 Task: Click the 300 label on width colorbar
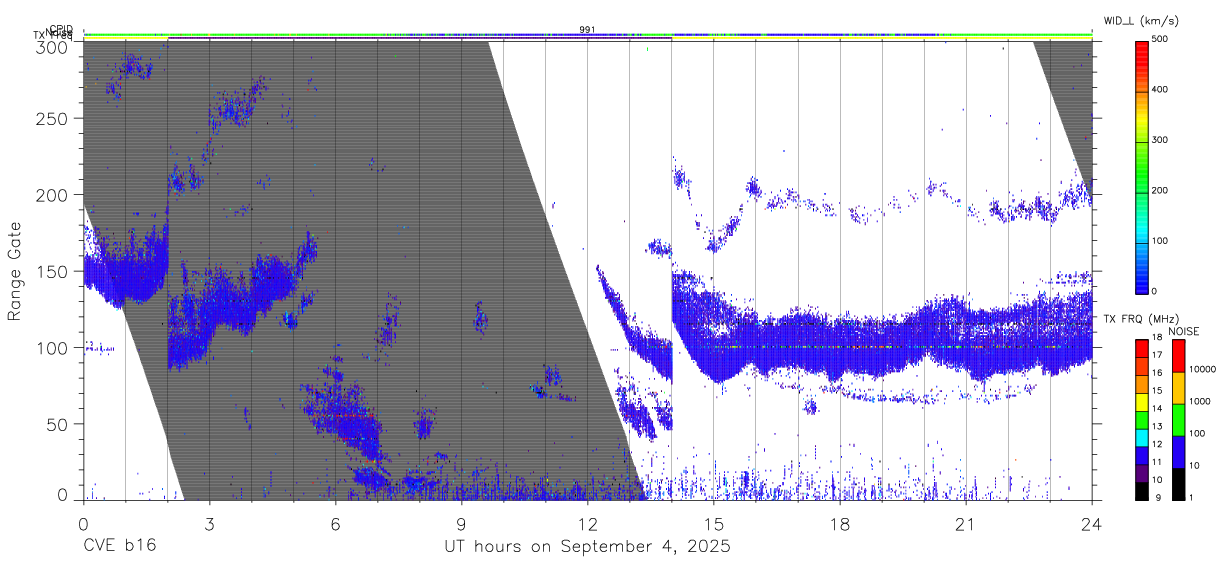click(1161, 140)
